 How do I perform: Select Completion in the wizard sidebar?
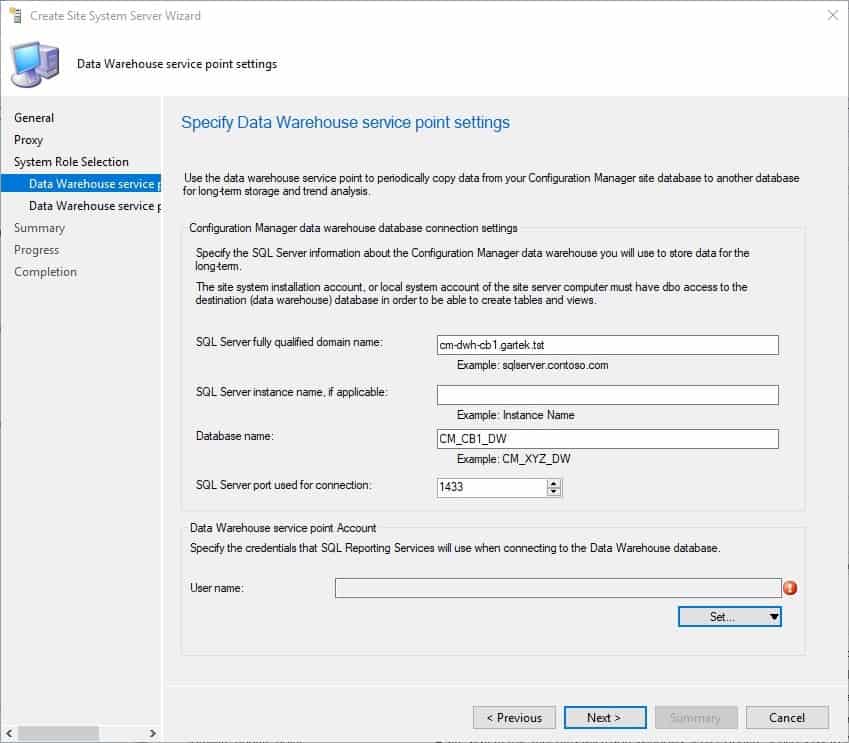(45, 271)
